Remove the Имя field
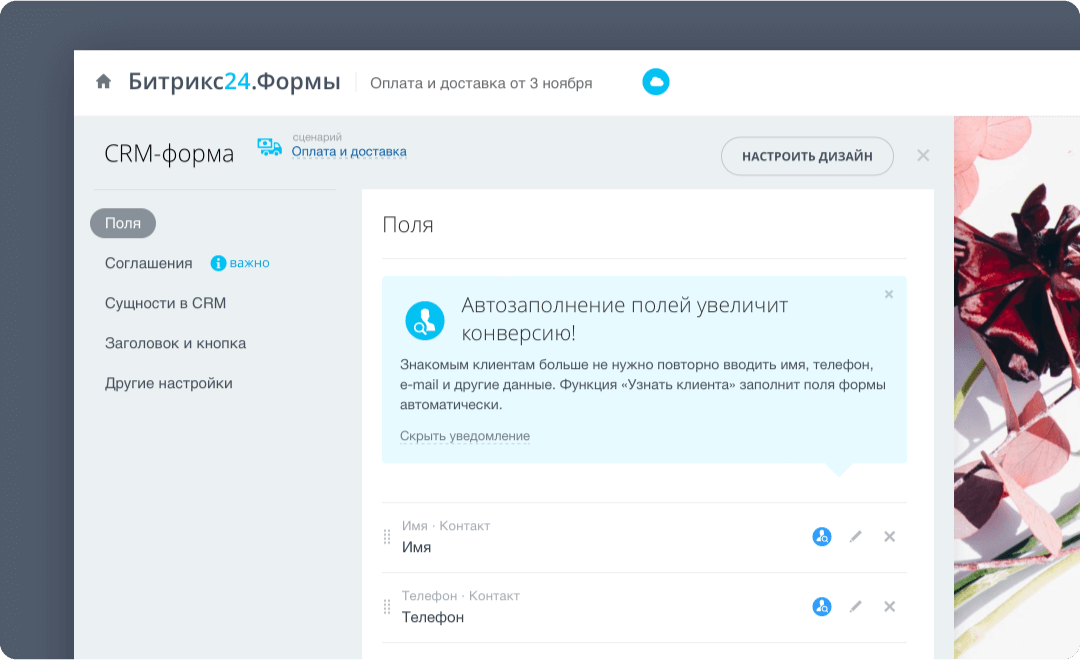This screenshot has height=660, width=1080. (889, 537)
